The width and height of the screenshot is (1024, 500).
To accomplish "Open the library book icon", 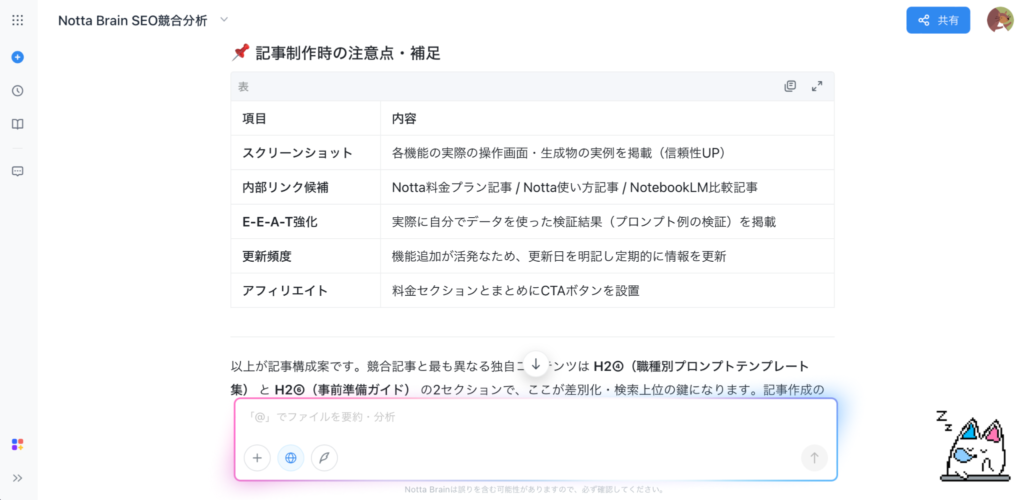I will pyautogui.click(x=18, y=124).
